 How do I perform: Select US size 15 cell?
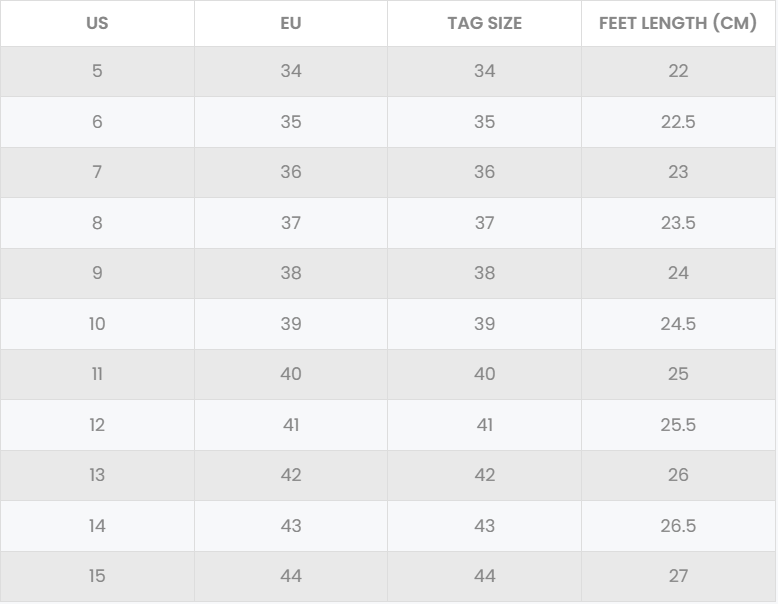97,576
